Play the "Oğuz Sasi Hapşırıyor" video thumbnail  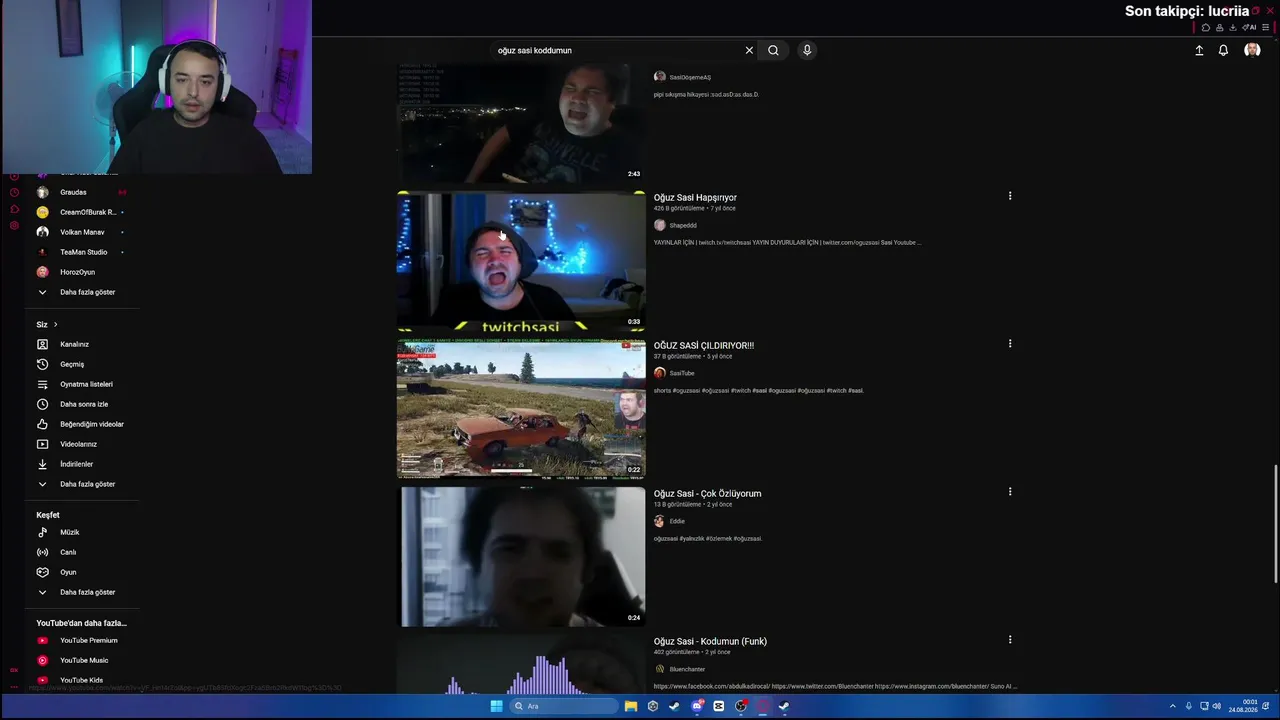(521, 261)
